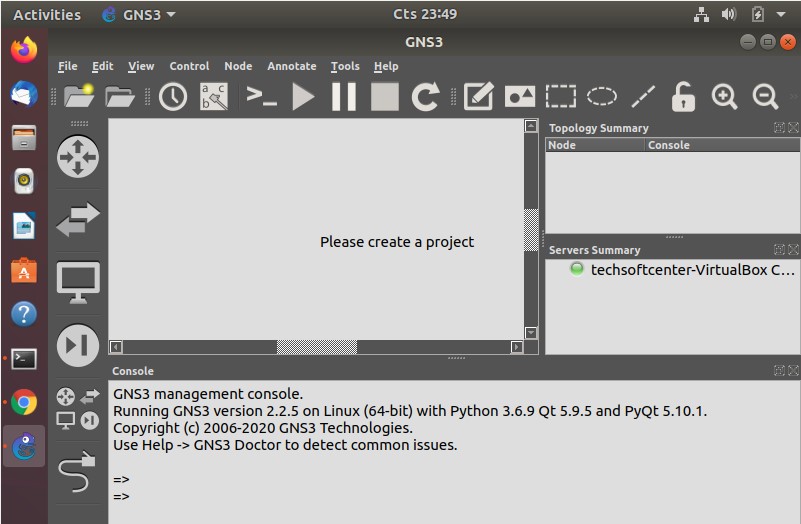Toggle show/hide interface labels icon
This screenshot has height=524, width=801.
[214, 96]
